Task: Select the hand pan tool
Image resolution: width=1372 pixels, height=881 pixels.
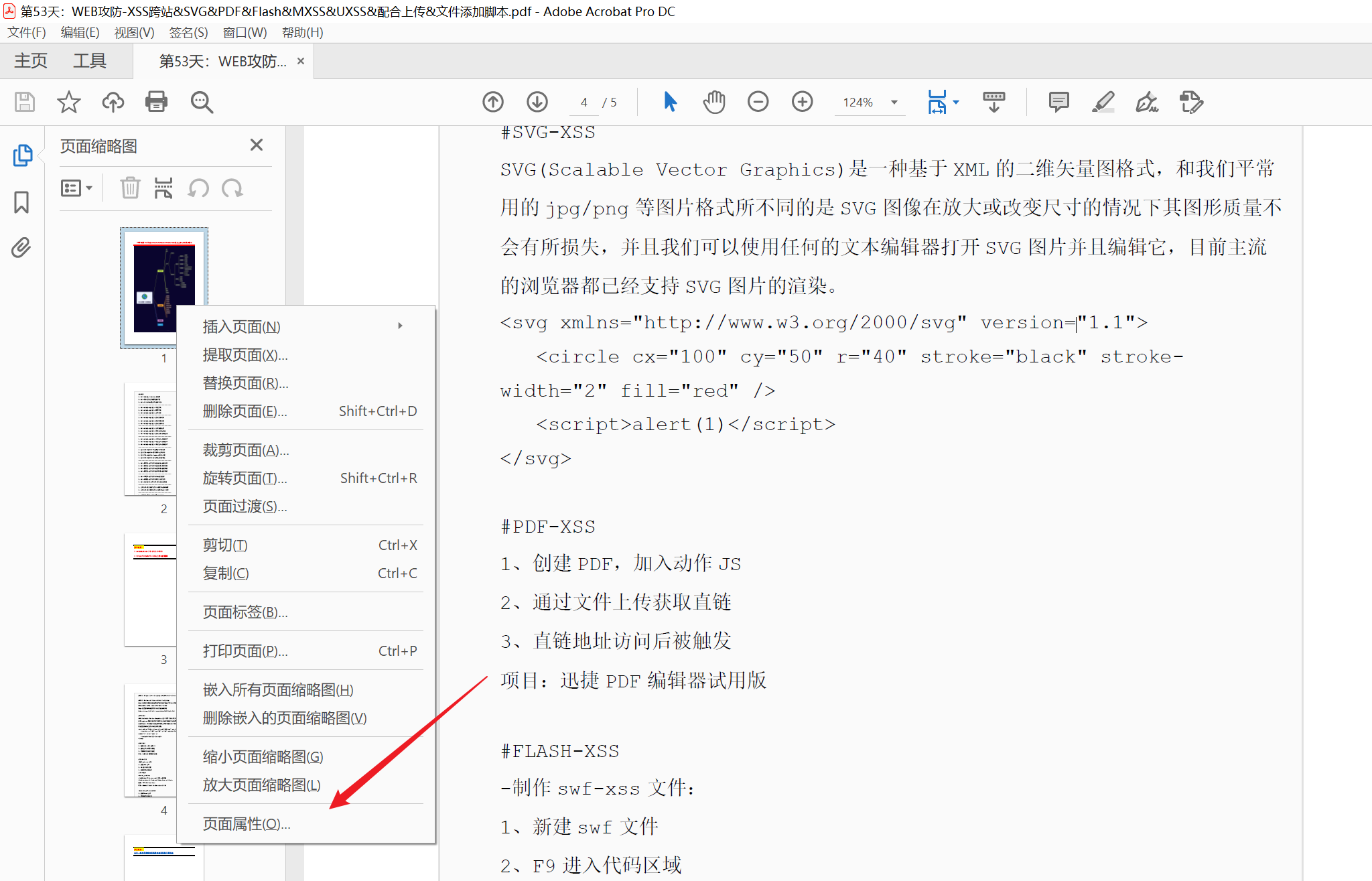Action: (714, 102)
